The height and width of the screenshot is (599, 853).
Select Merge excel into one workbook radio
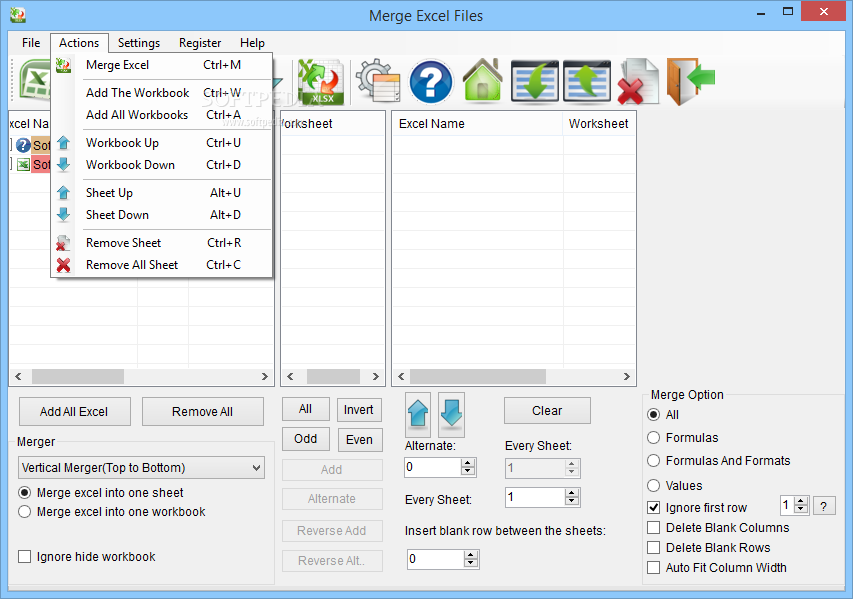click(x=24, y=512)
